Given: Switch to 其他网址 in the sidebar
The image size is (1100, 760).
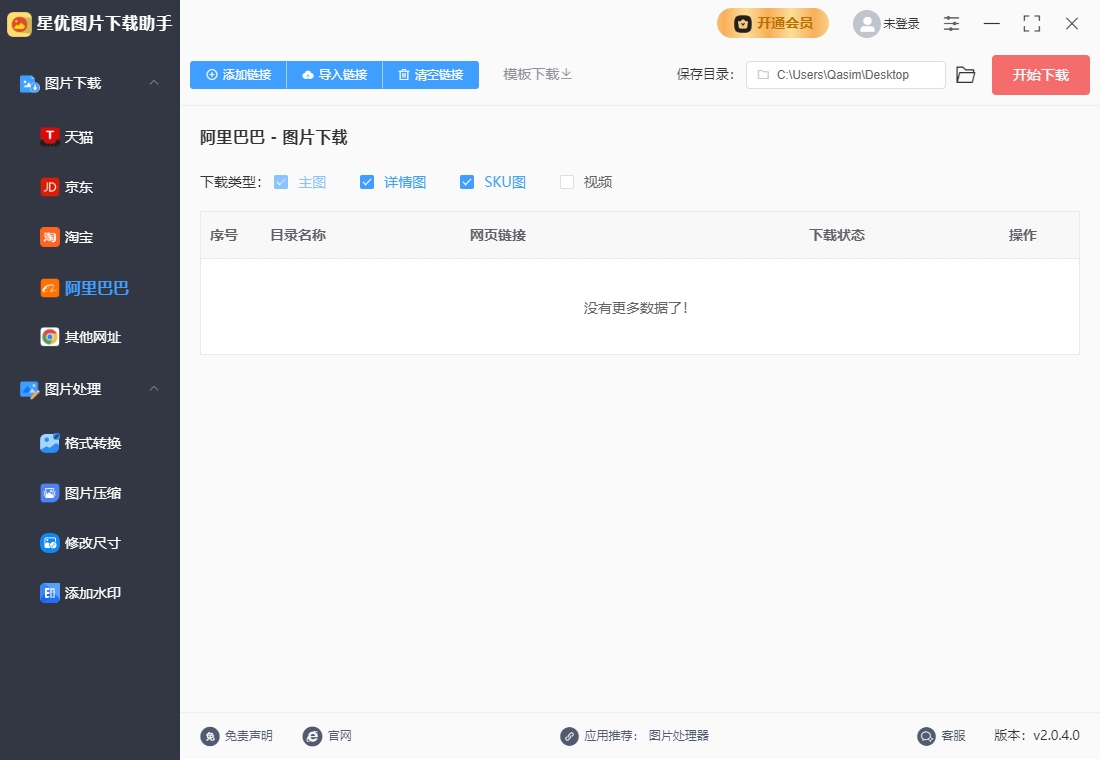Looking at the screenshot, I should pos(92,337).
